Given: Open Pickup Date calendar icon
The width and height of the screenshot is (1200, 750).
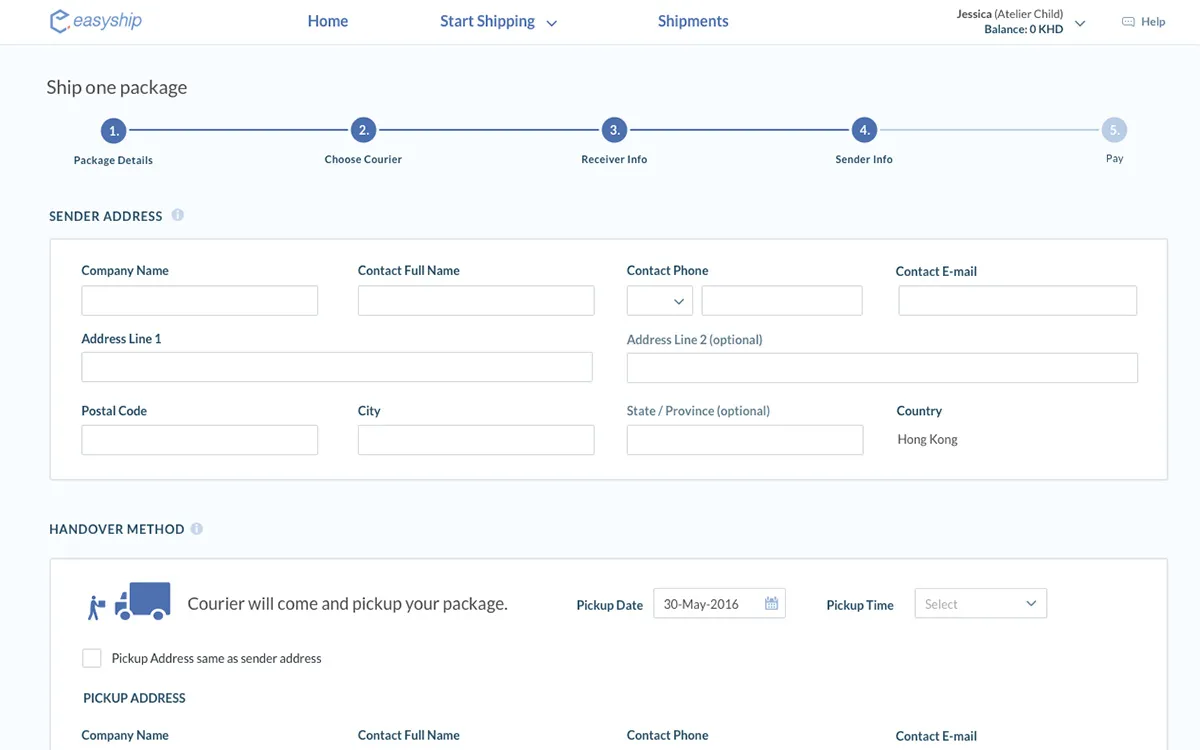Looking at the screenshot, I should click(771, 604).
